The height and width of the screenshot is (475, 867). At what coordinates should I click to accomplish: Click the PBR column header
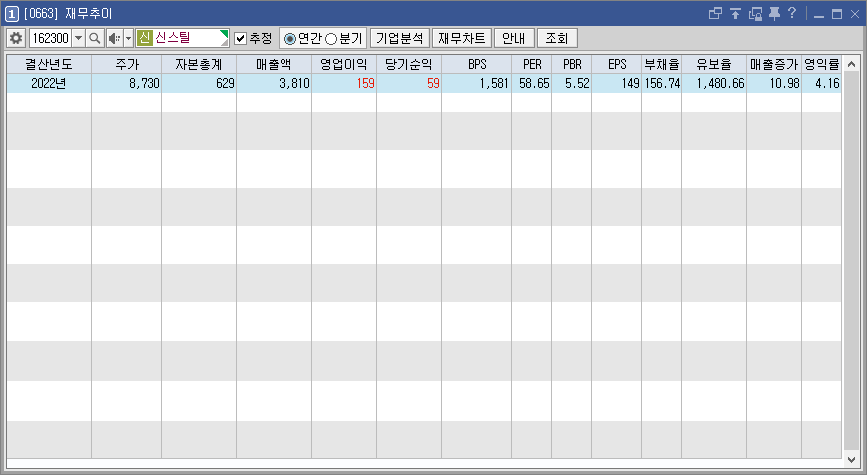[572, 64]
